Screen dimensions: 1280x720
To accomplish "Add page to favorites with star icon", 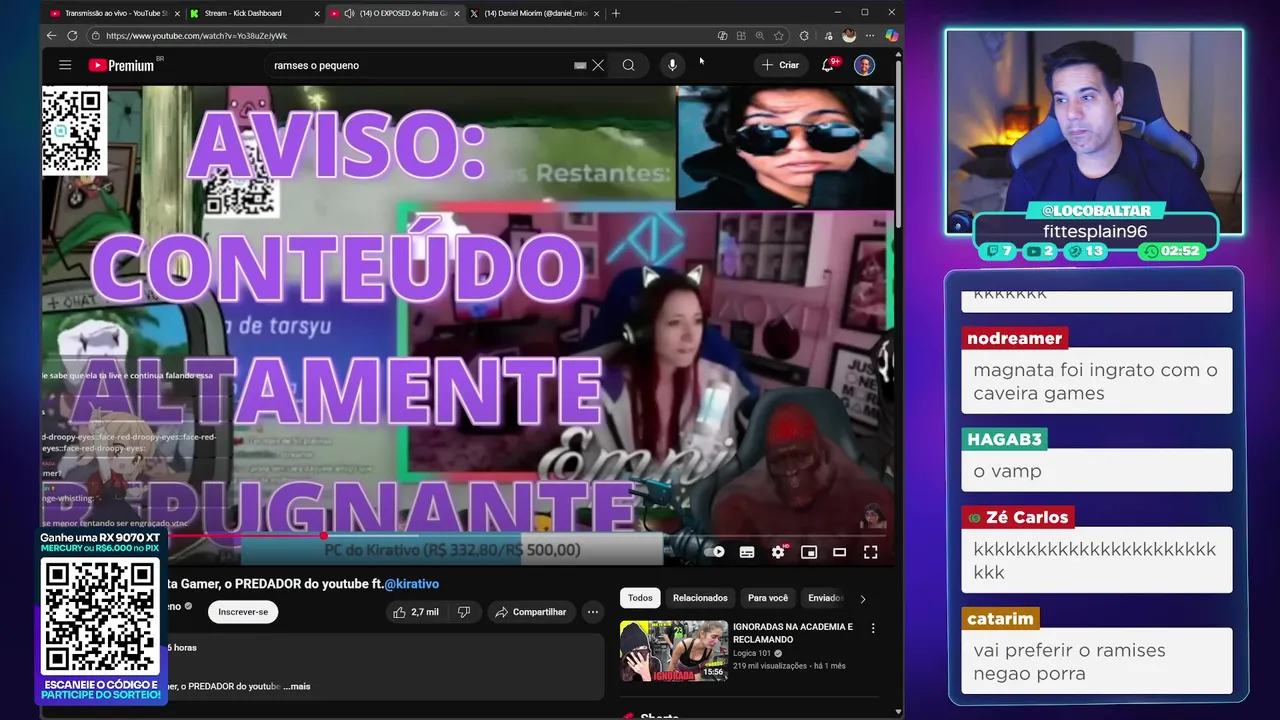I will coord(779,35).
